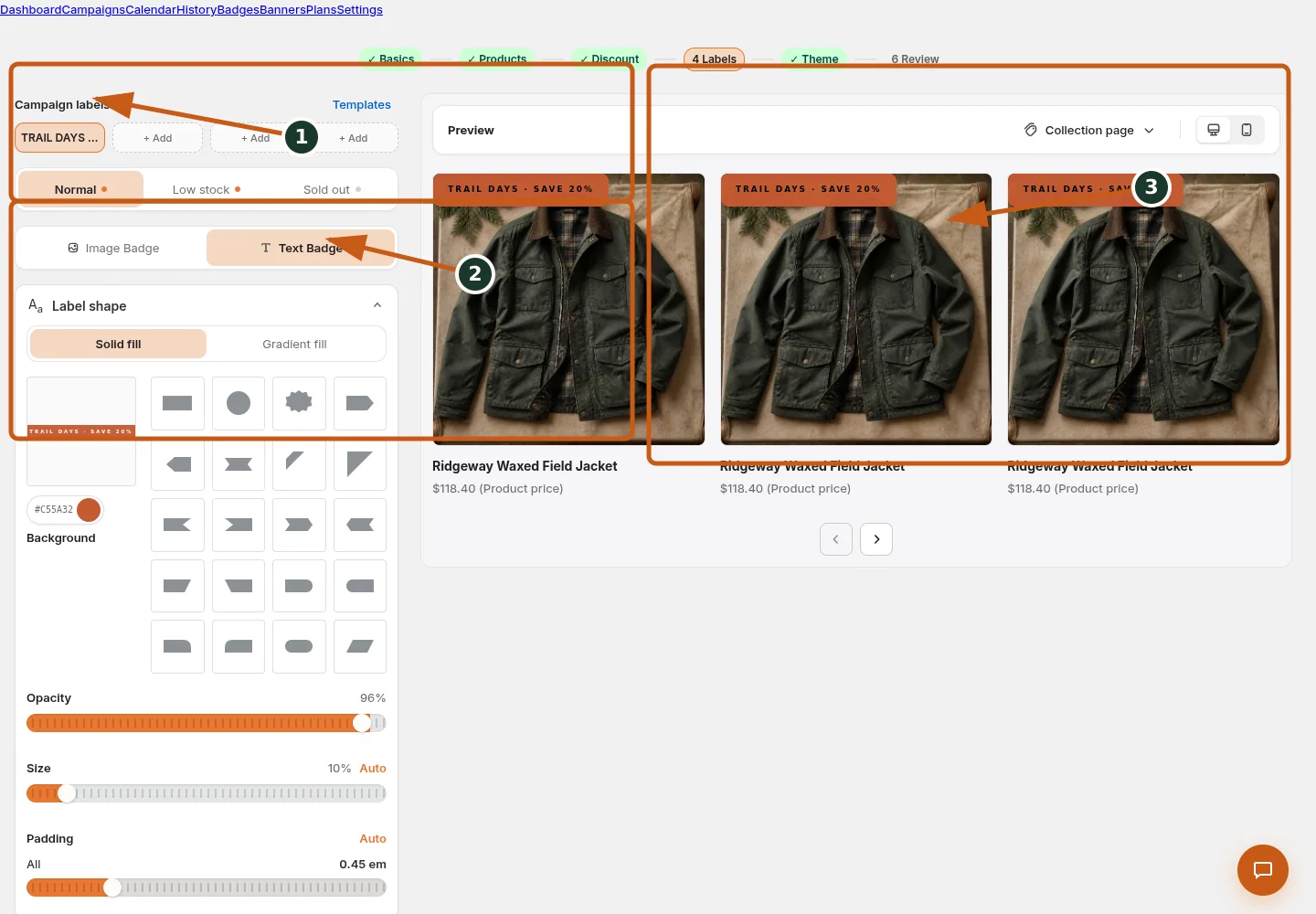1316x914 pixels.
Task: Switch to Gradient fill style
Action: [294, 345]
